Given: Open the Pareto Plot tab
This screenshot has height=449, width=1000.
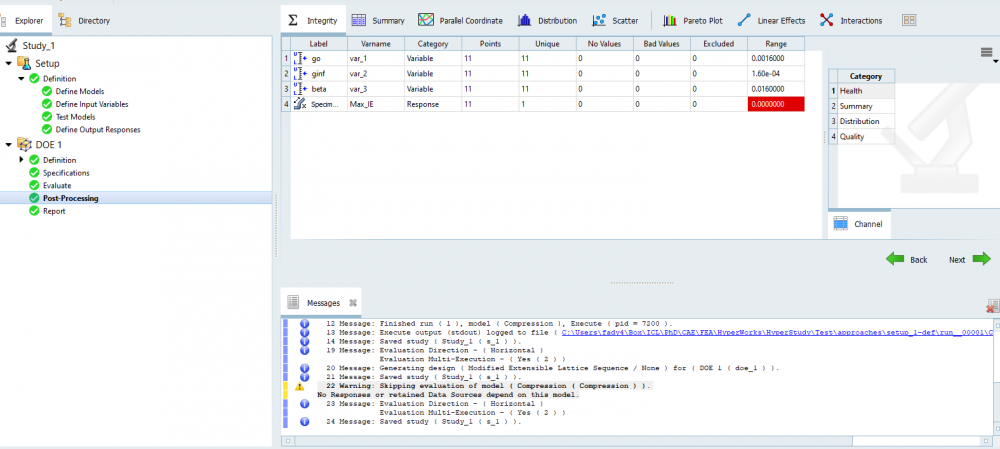Looking at the screenshot, I should (693, 20).
